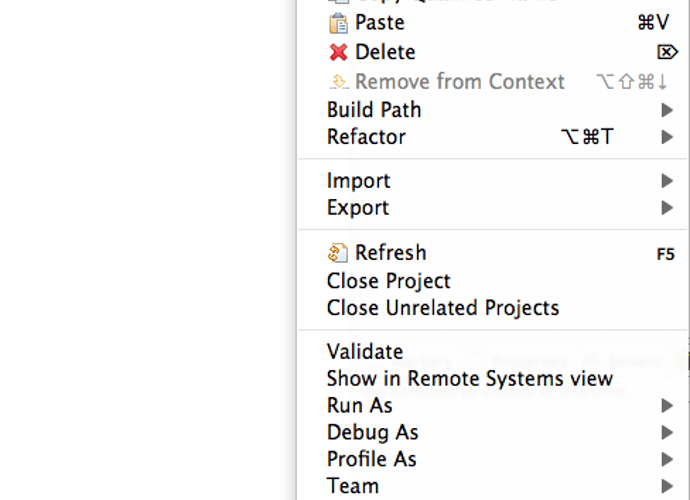
Task: Click the Refresh page icon
Action: [x=338, y=253]
